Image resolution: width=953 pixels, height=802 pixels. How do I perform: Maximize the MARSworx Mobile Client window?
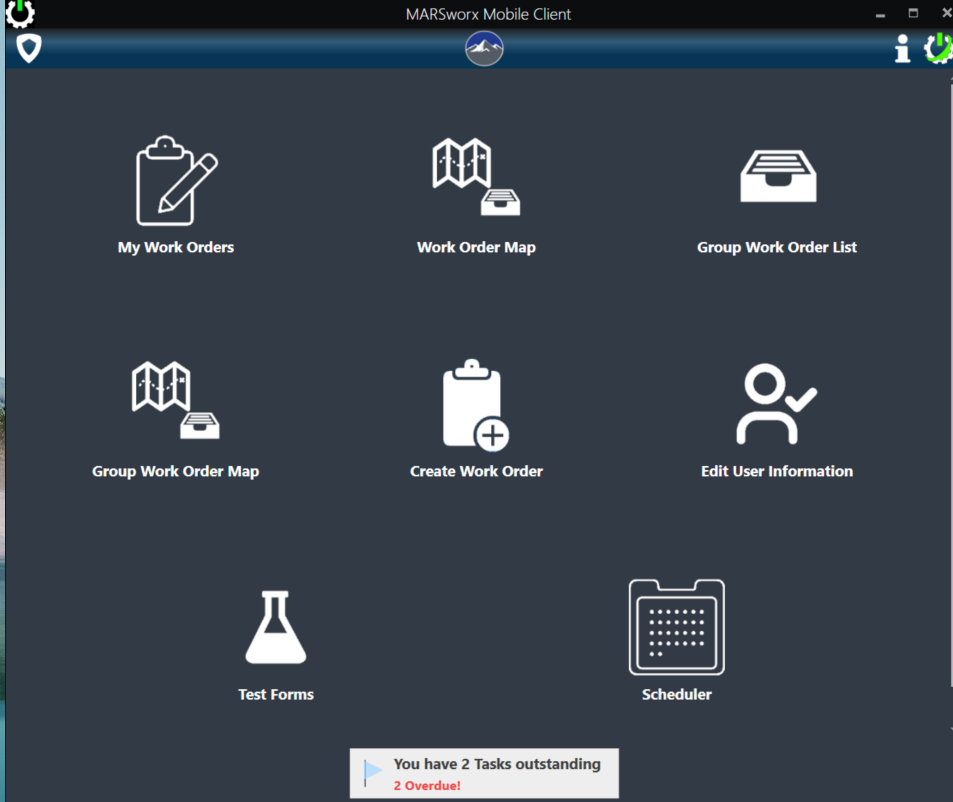tap(913, 13)
